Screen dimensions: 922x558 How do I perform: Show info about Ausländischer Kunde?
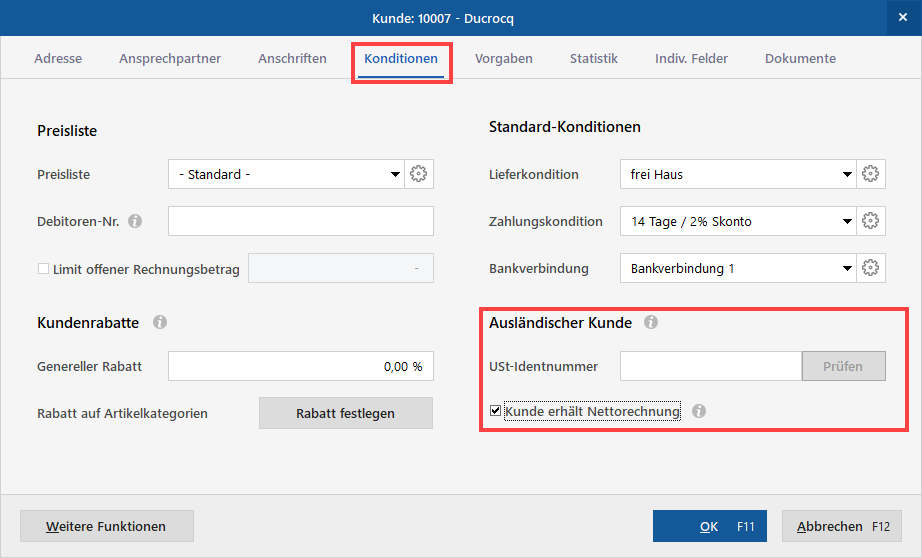[651, 323]
